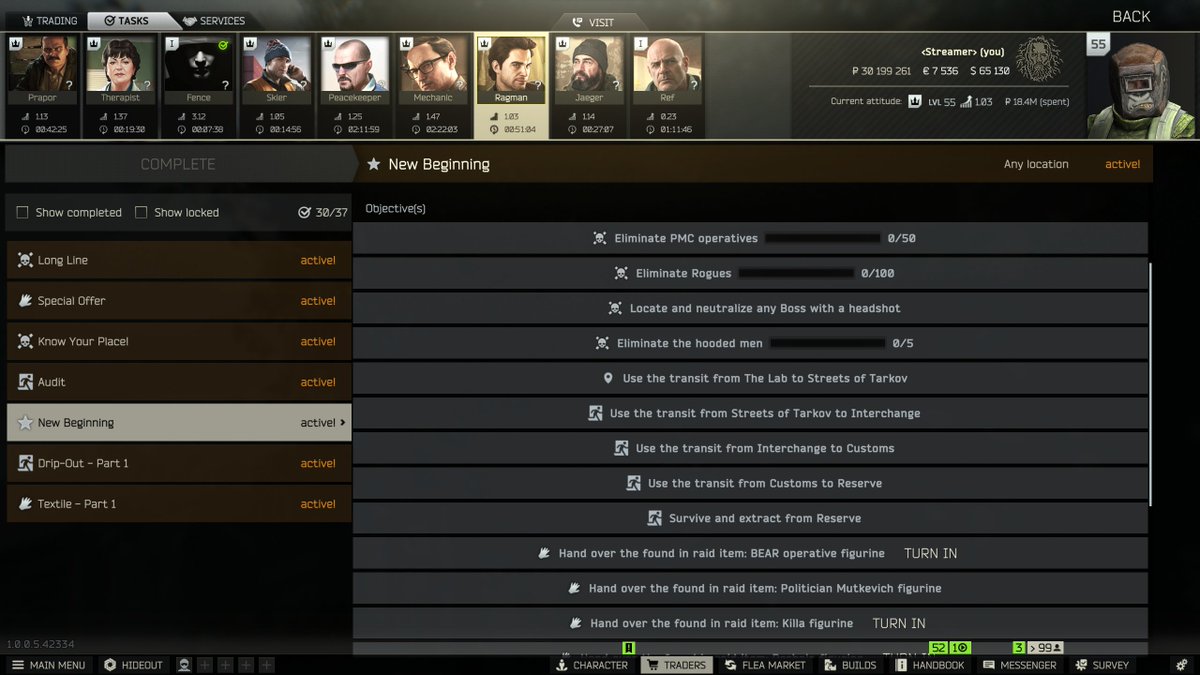This screenshot has height=675, width=1200.
Task: Open the Traders screen from bottom bar
Action: point(675,665)
